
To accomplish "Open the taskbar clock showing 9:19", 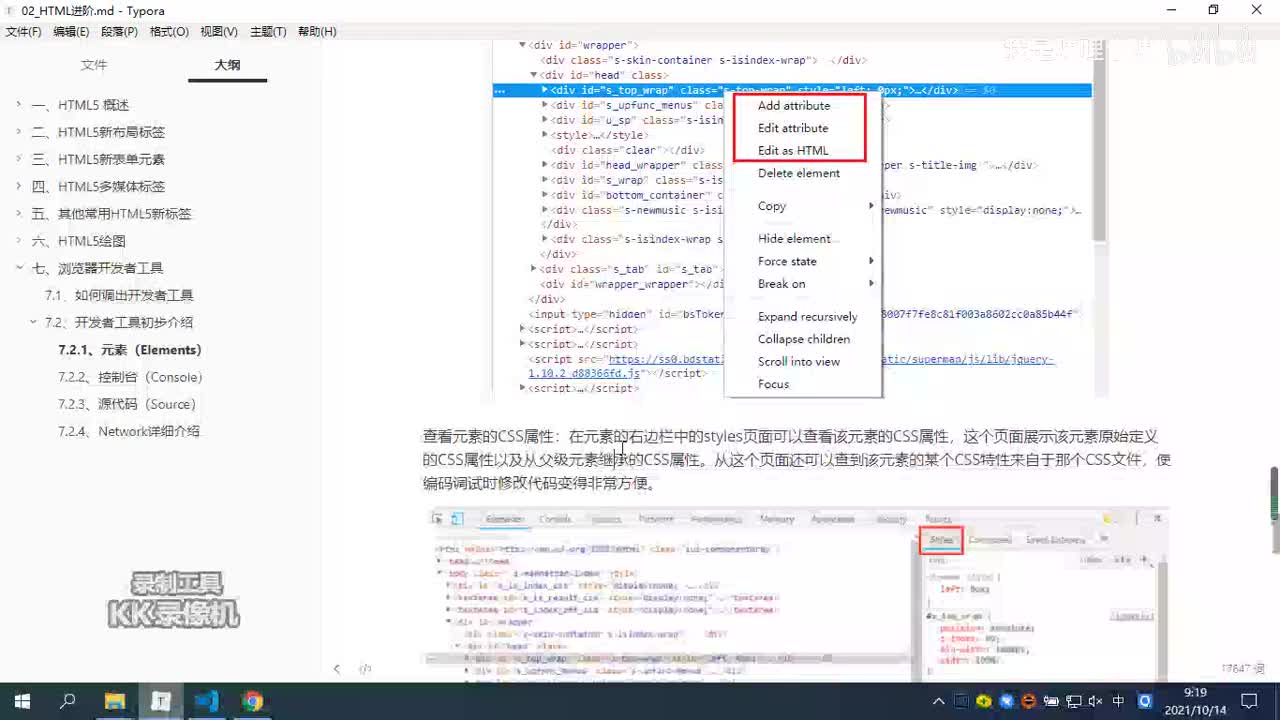I will (x=1195, y=701).
